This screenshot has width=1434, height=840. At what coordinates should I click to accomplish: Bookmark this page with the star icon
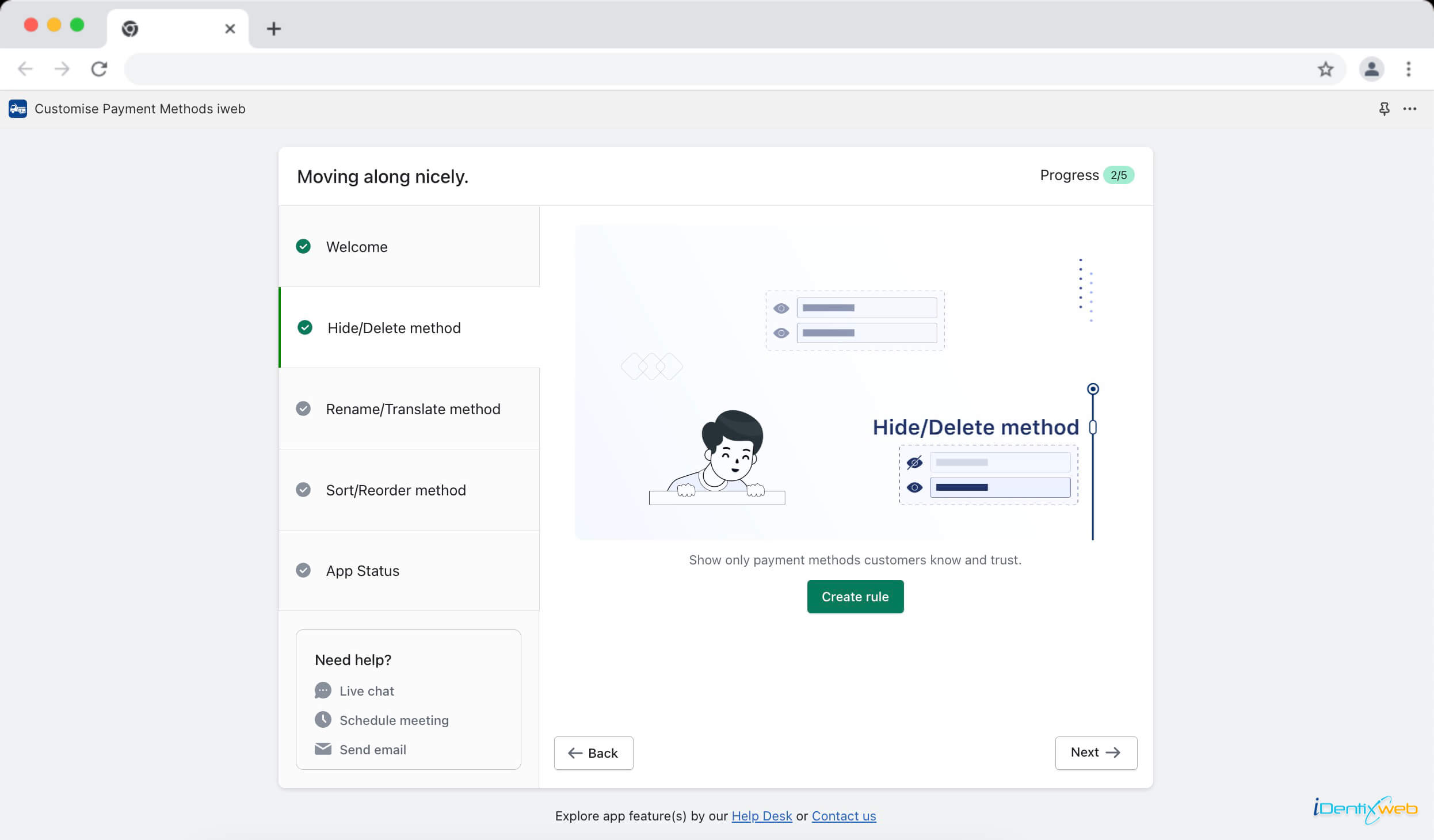(1325, 69)
